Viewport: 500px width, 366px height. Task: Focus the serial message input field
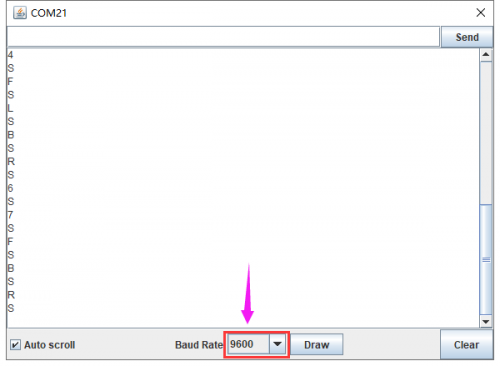(x=223, y=37)
